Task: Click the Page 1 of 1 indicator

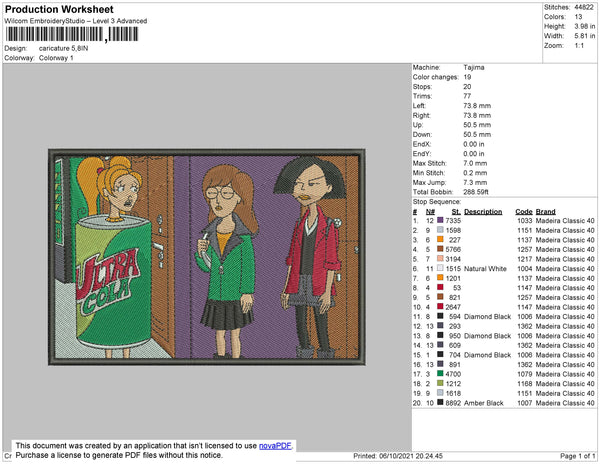Action: (x=577, y=456)
